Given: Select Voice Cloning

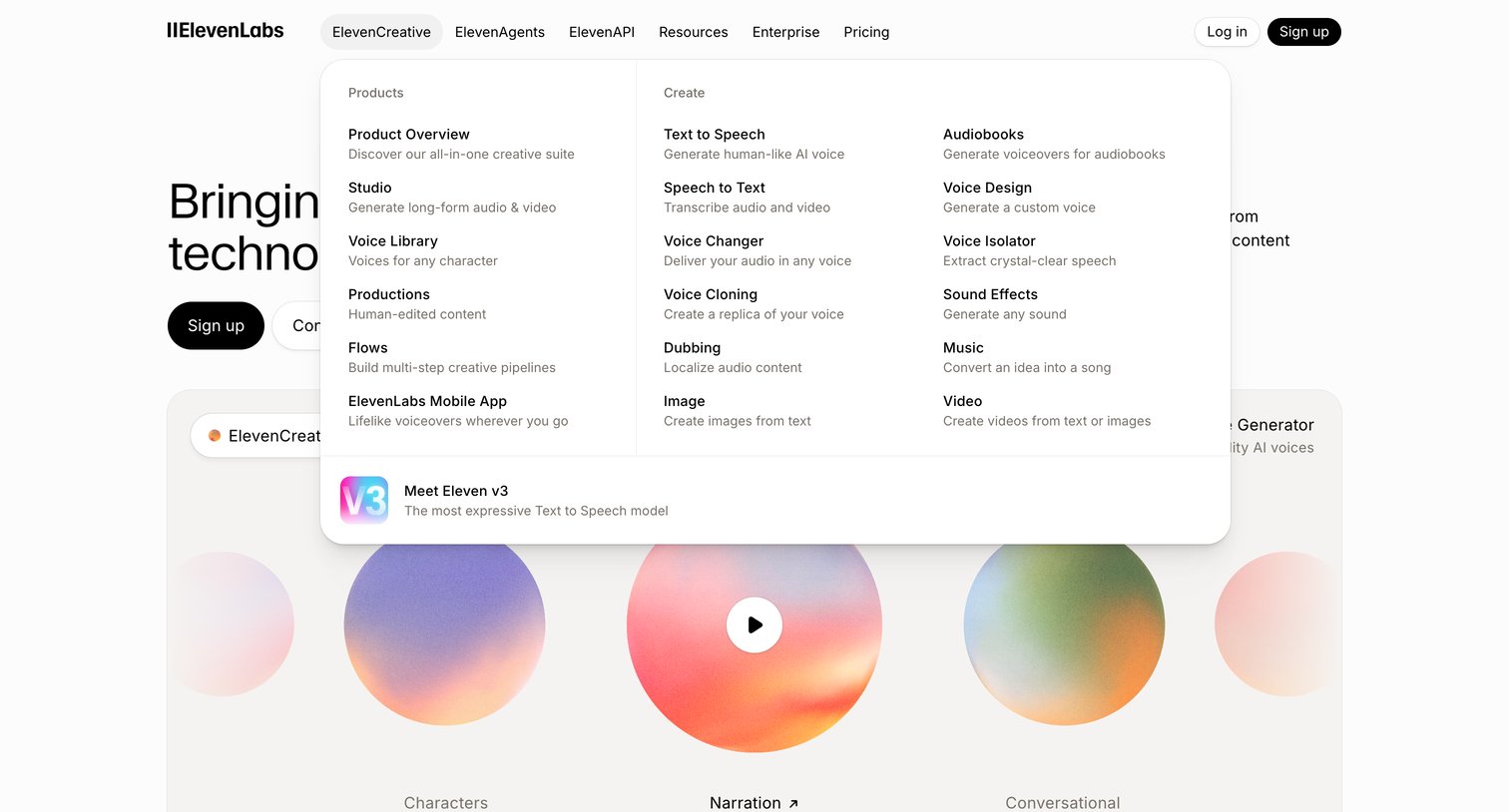Looking at the screenshot, I should (754, 304).
